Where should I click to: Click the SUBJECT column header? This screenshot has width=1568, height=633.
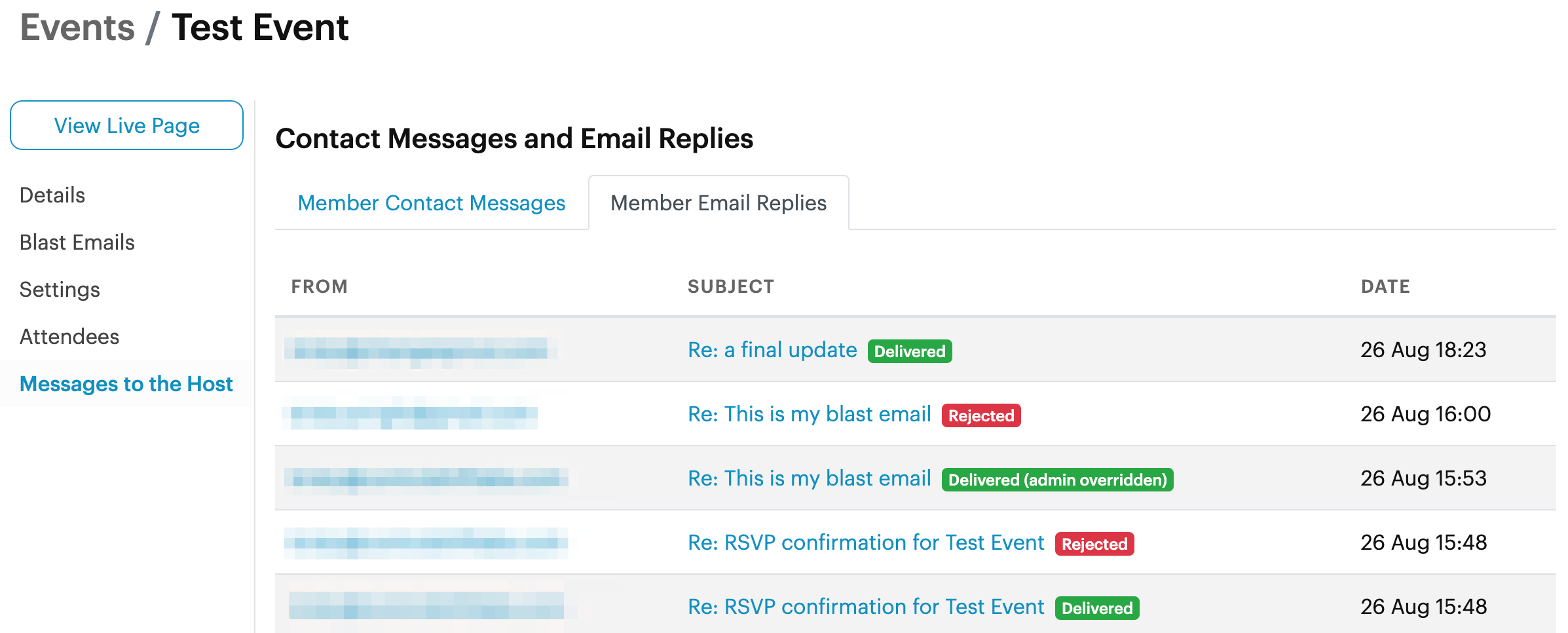tap(730, 286)
